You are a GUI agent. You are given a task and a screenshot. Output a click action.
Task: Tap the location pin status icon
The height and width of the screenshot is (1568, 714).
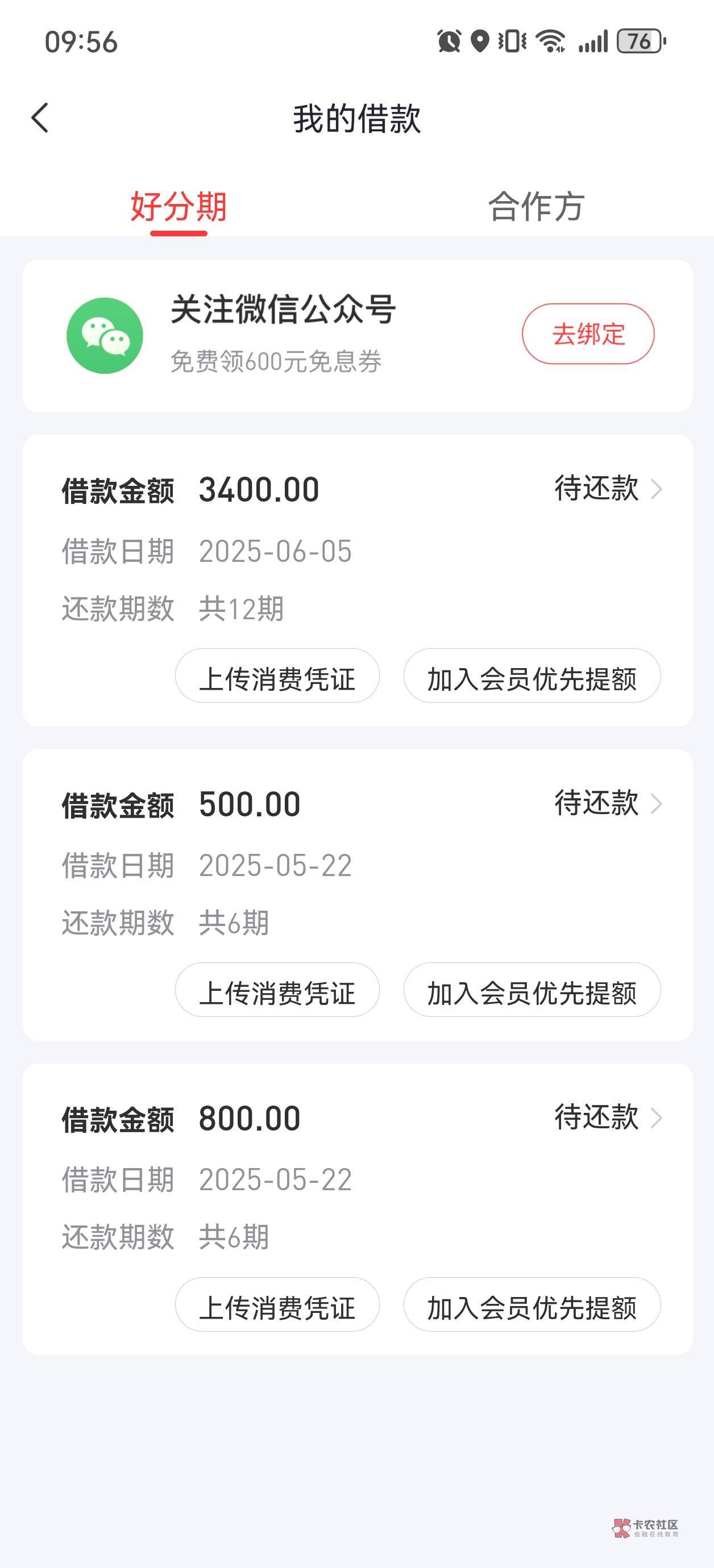click(480, 41)
